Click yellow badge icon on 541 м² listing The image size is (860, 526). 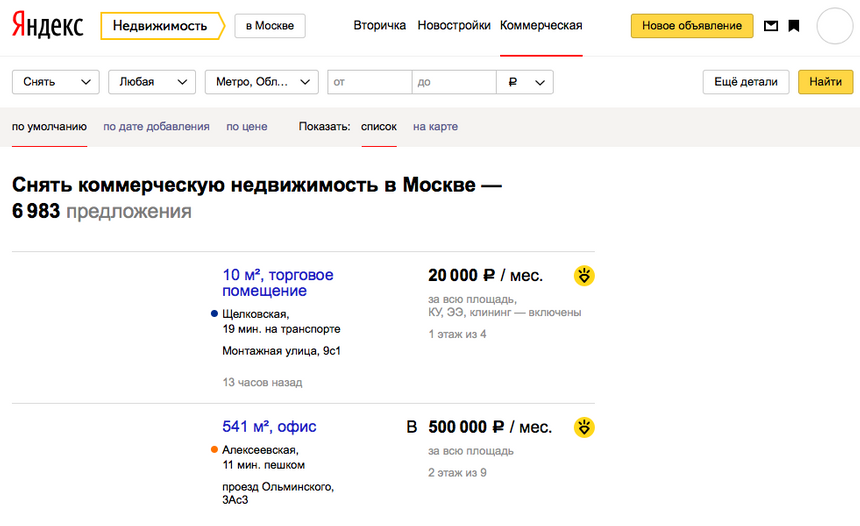pyautogui.click(x=584, y=428)
